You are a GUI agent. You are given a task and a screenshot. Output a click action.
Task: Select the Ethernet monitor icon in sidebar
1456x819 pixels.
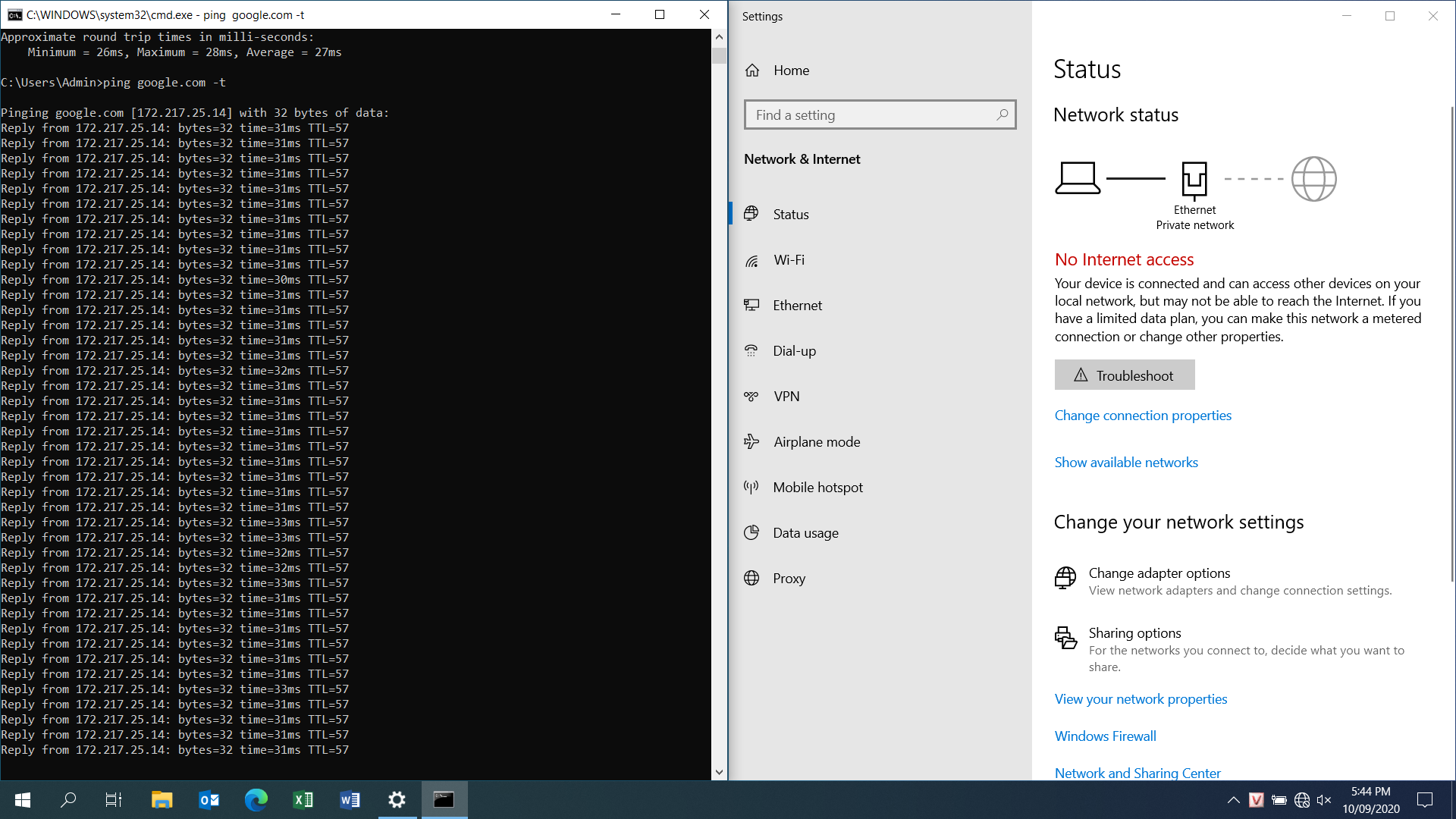pyautogui.click(x=752, y=305)
